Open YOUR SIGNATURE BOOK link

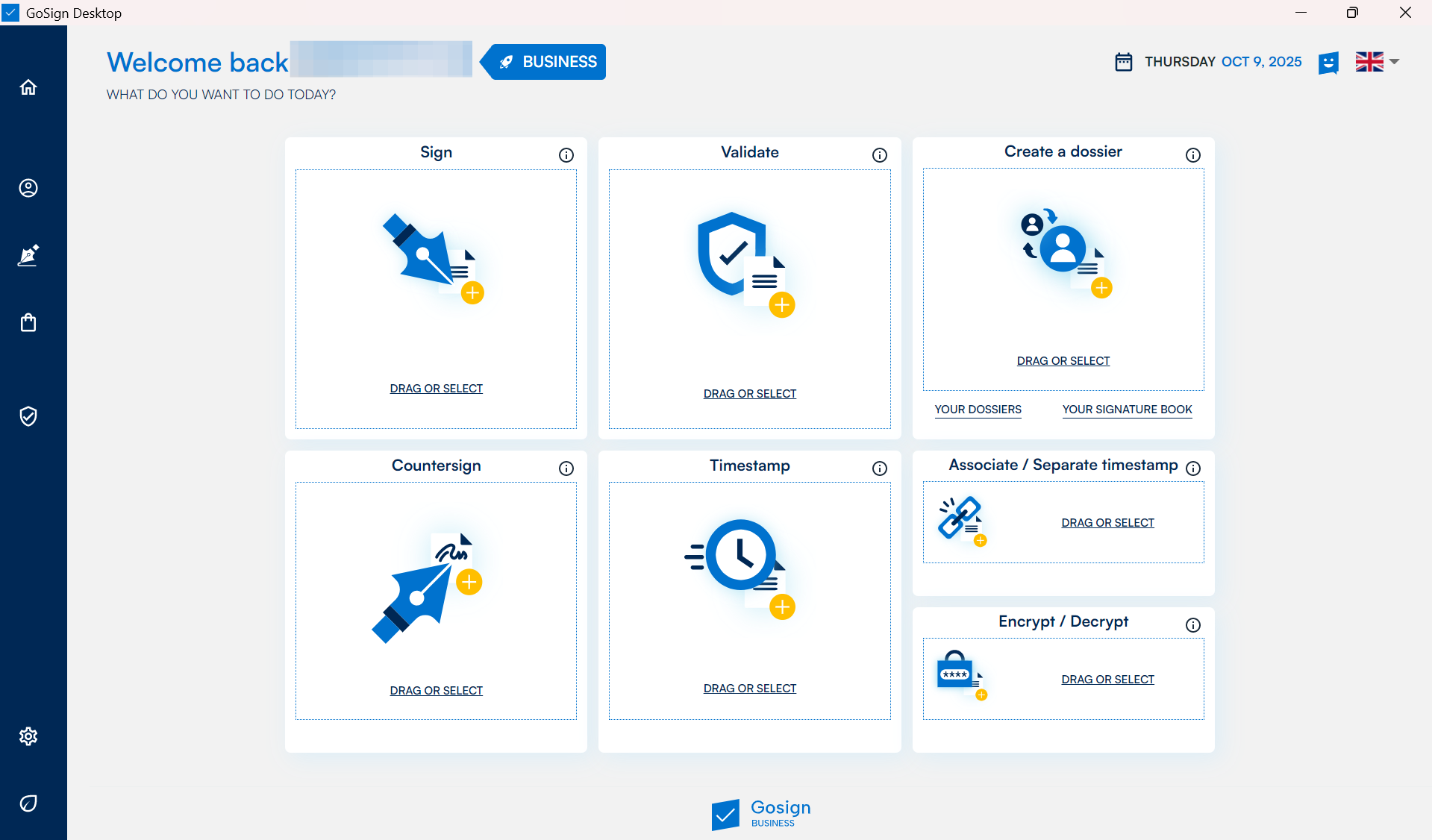1128,410
